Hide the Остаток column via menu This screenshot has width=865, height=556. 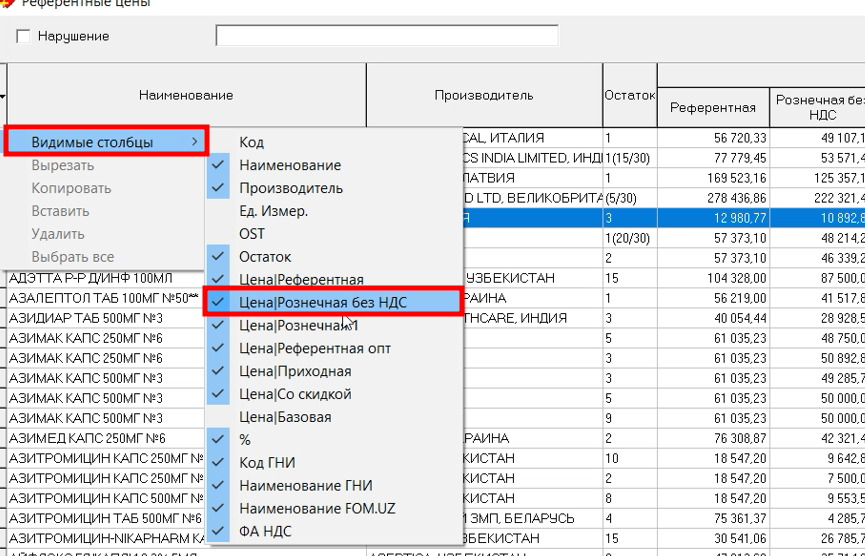pos(334,256)
